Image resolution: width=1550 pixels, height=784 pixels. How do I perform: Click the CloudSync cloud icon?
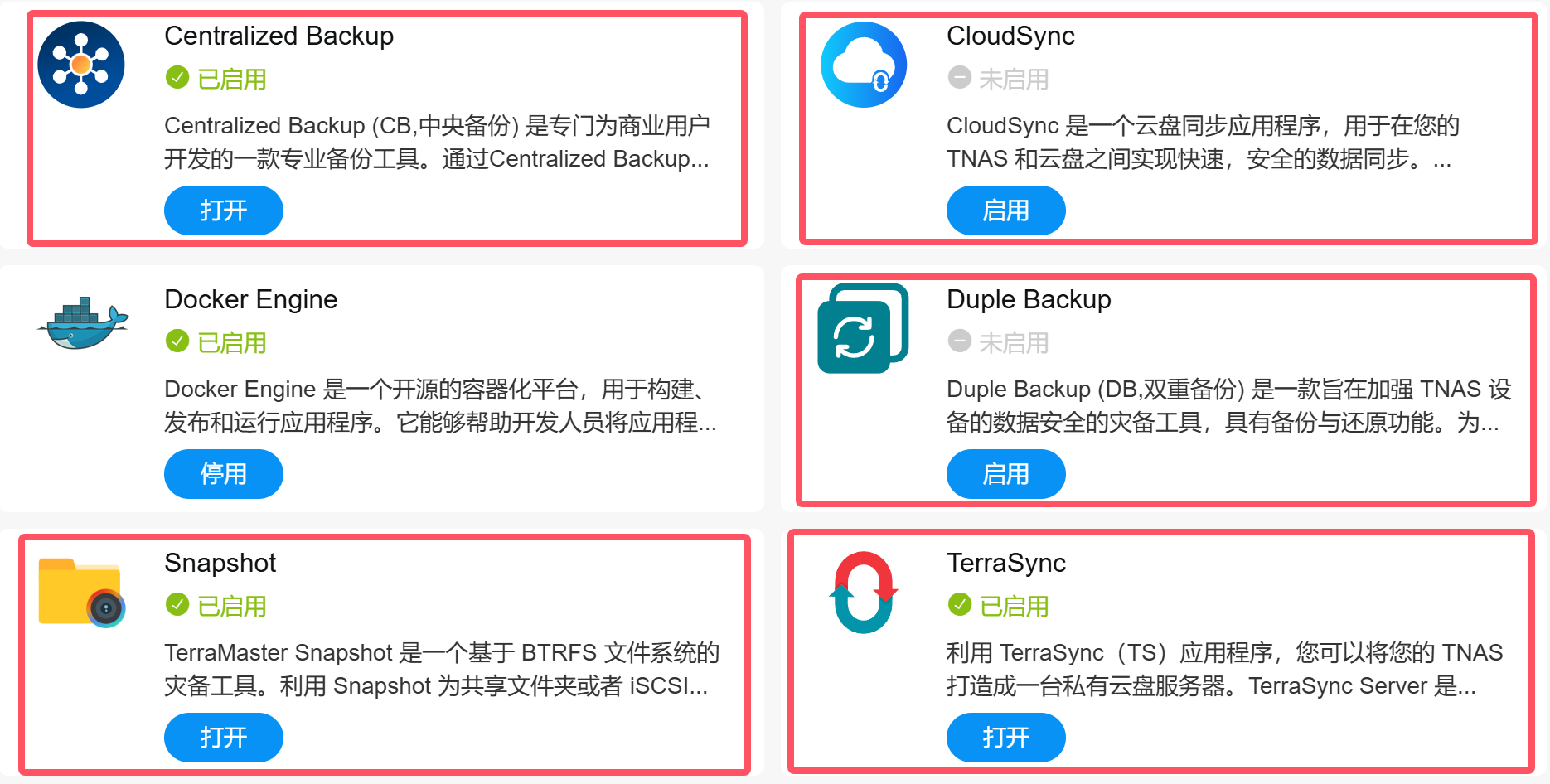(x=864, y=65)
